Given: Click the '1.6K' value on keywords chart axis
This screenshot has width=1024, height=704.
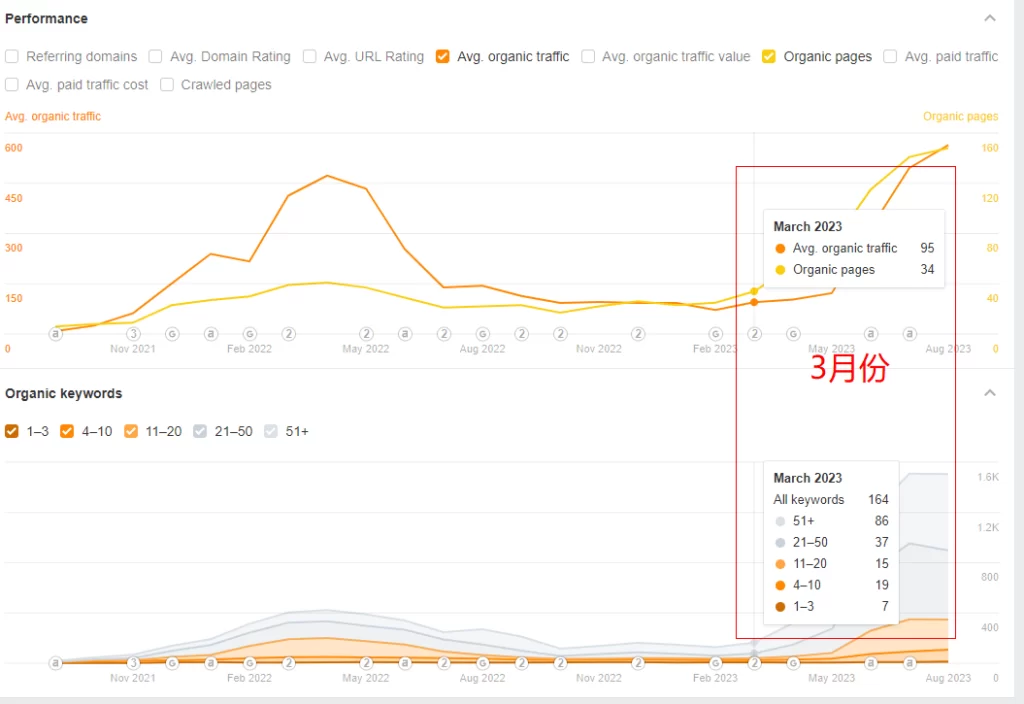Looking at the screenshot, I should tap(988, 477).
